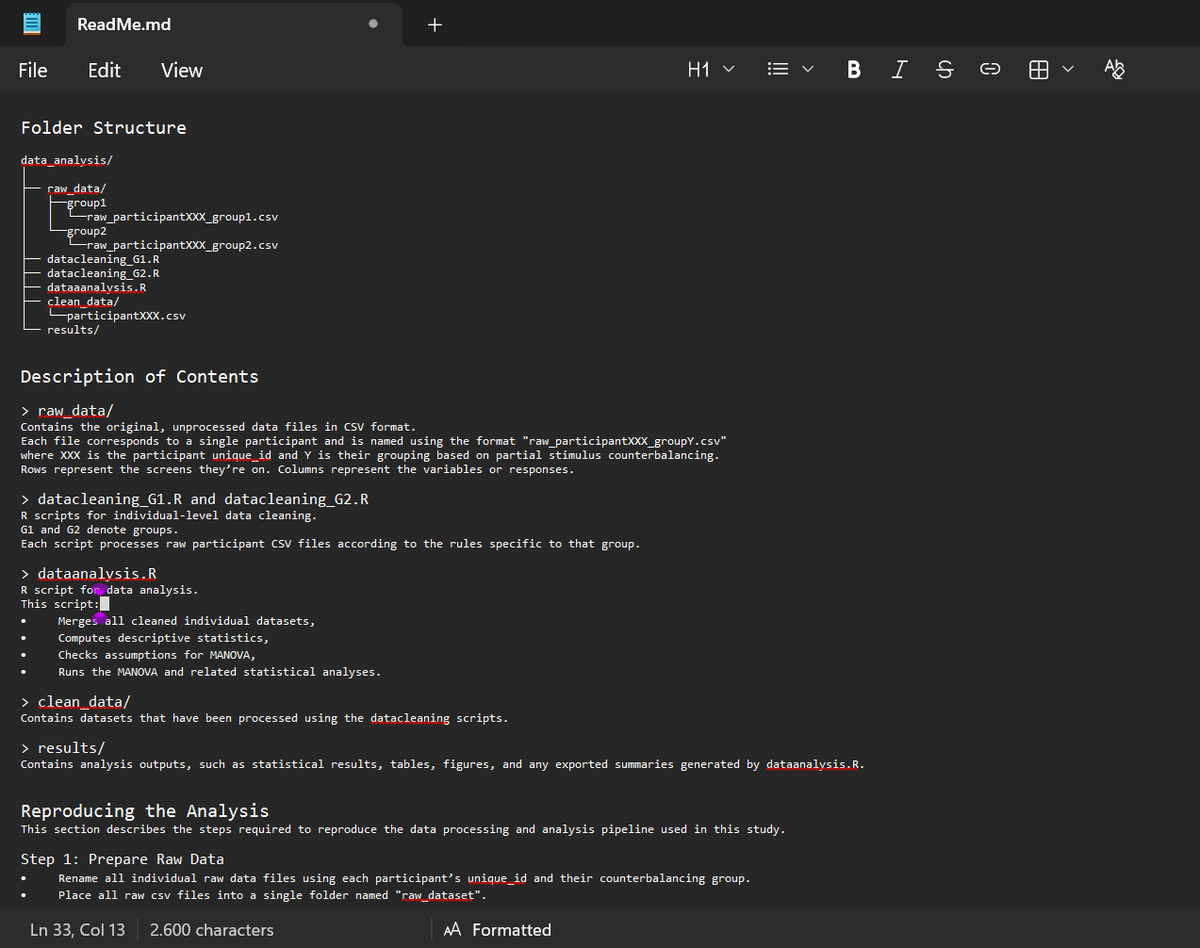Click the Description of Contents heading

click(x=139, y=377)
